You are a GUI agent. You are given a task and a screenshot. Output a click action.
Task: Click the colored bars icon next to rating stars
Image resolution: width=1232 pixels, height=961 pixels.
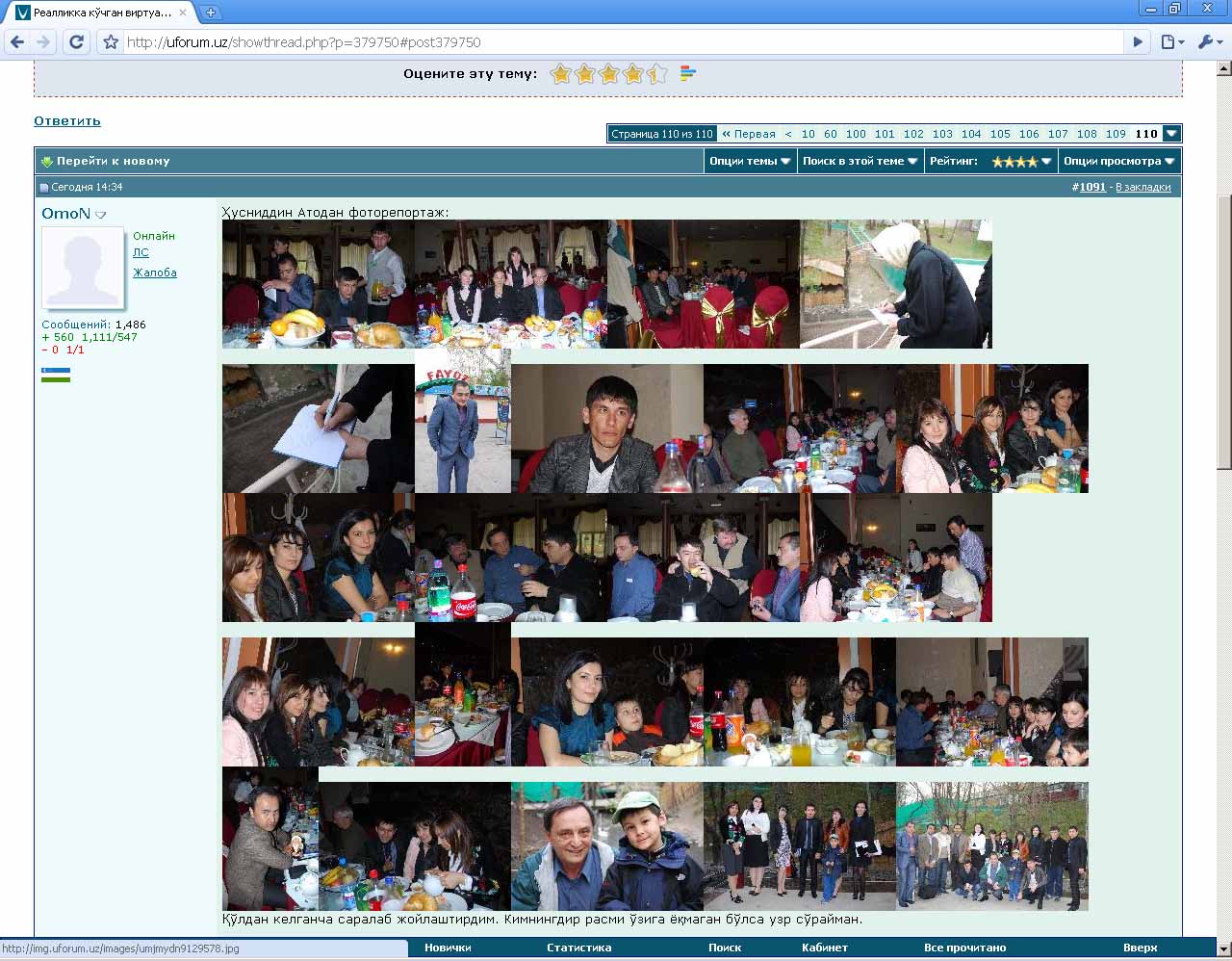pyautogui.click(x=687, y=73)
